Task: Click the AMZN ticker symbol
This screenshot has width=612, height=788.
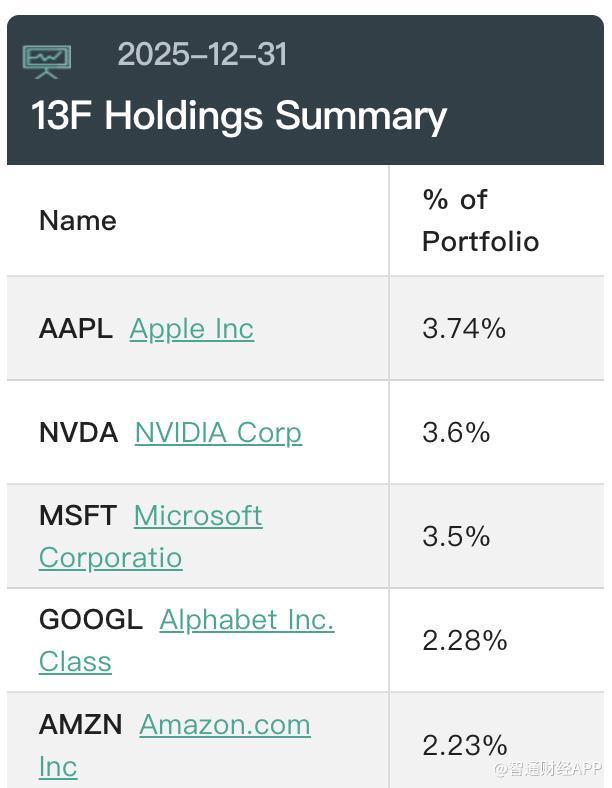Action: click(x=81, y=725)
